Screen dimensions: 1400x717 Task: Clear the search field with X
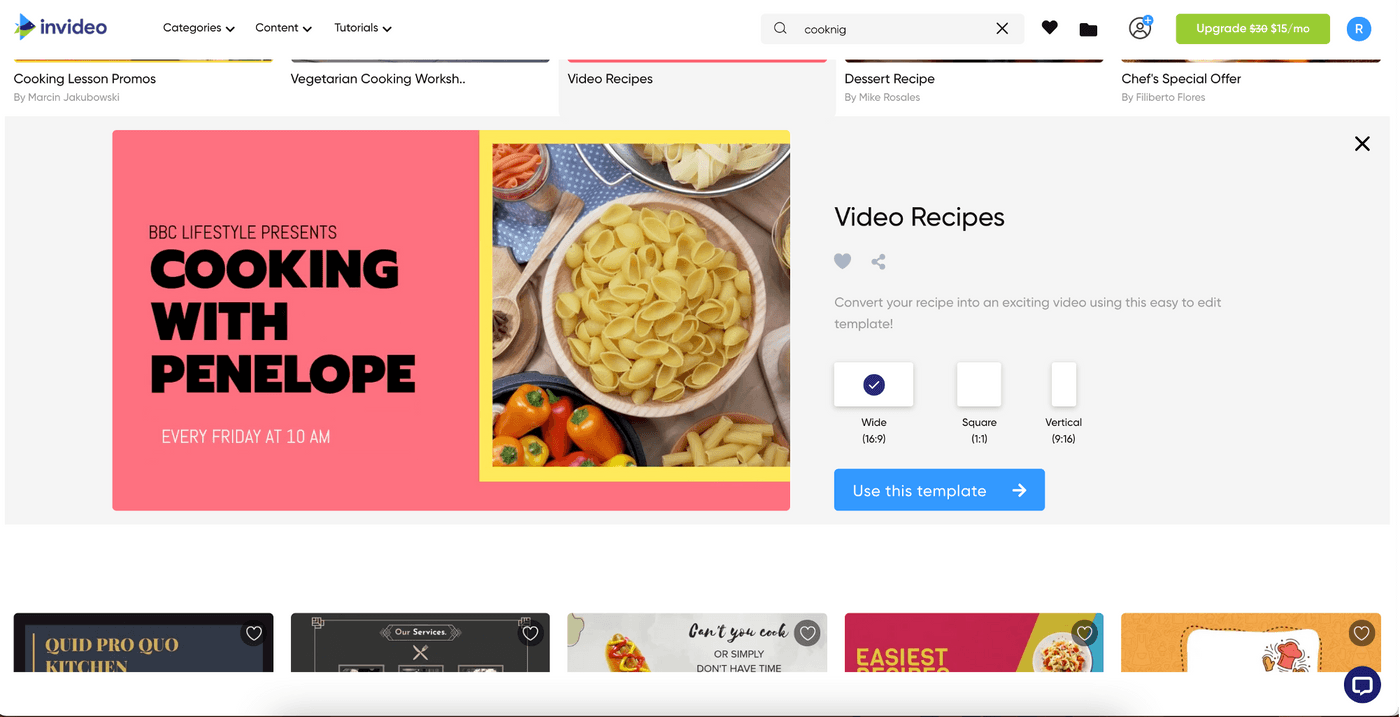pos(1002,29)
